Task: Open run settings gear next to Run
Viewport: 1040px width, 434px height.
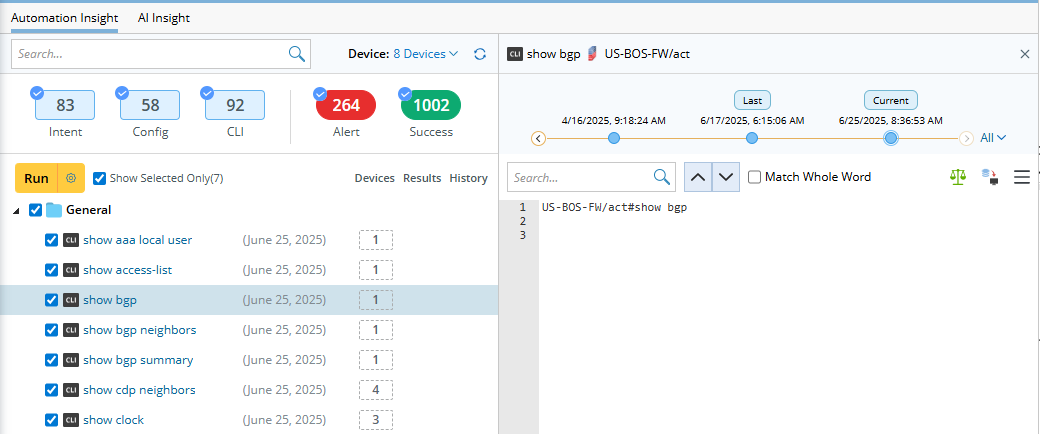Action: (x=72, y=178)
